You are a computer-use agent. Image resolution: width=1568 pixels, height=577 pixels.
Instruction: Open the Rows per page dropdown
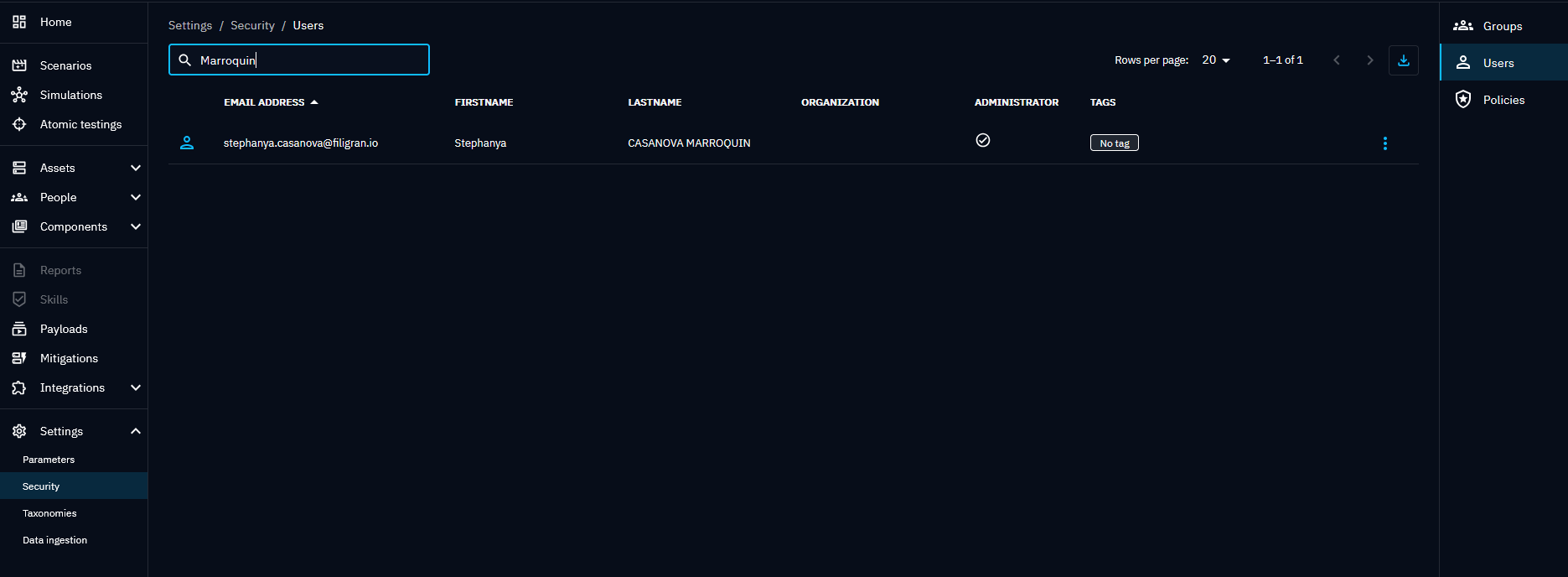point(1215,60)
